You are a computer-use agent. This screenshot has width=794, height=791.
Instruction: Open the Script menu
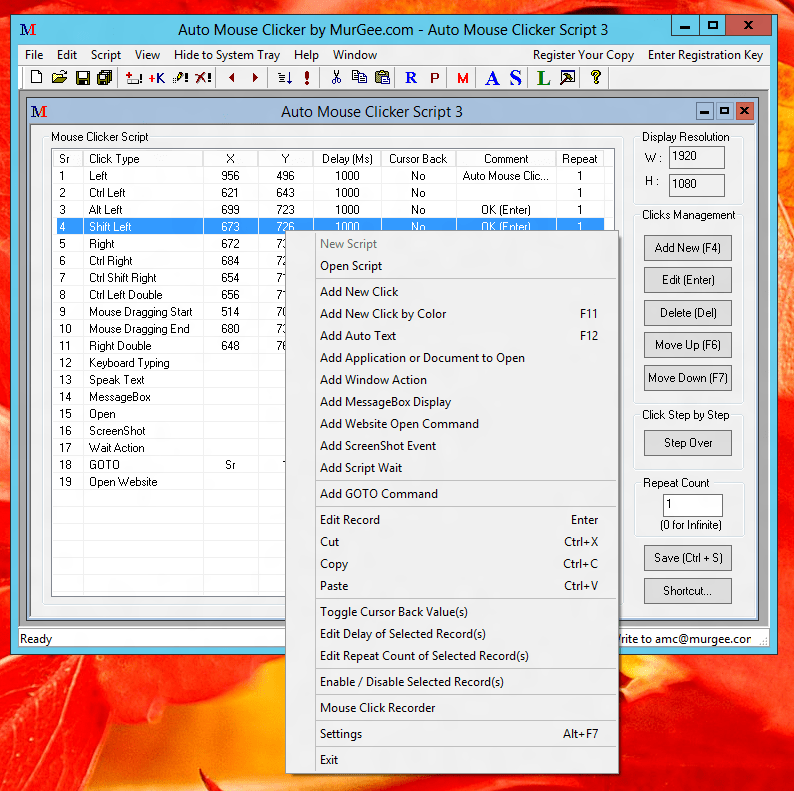coord(106,55)
